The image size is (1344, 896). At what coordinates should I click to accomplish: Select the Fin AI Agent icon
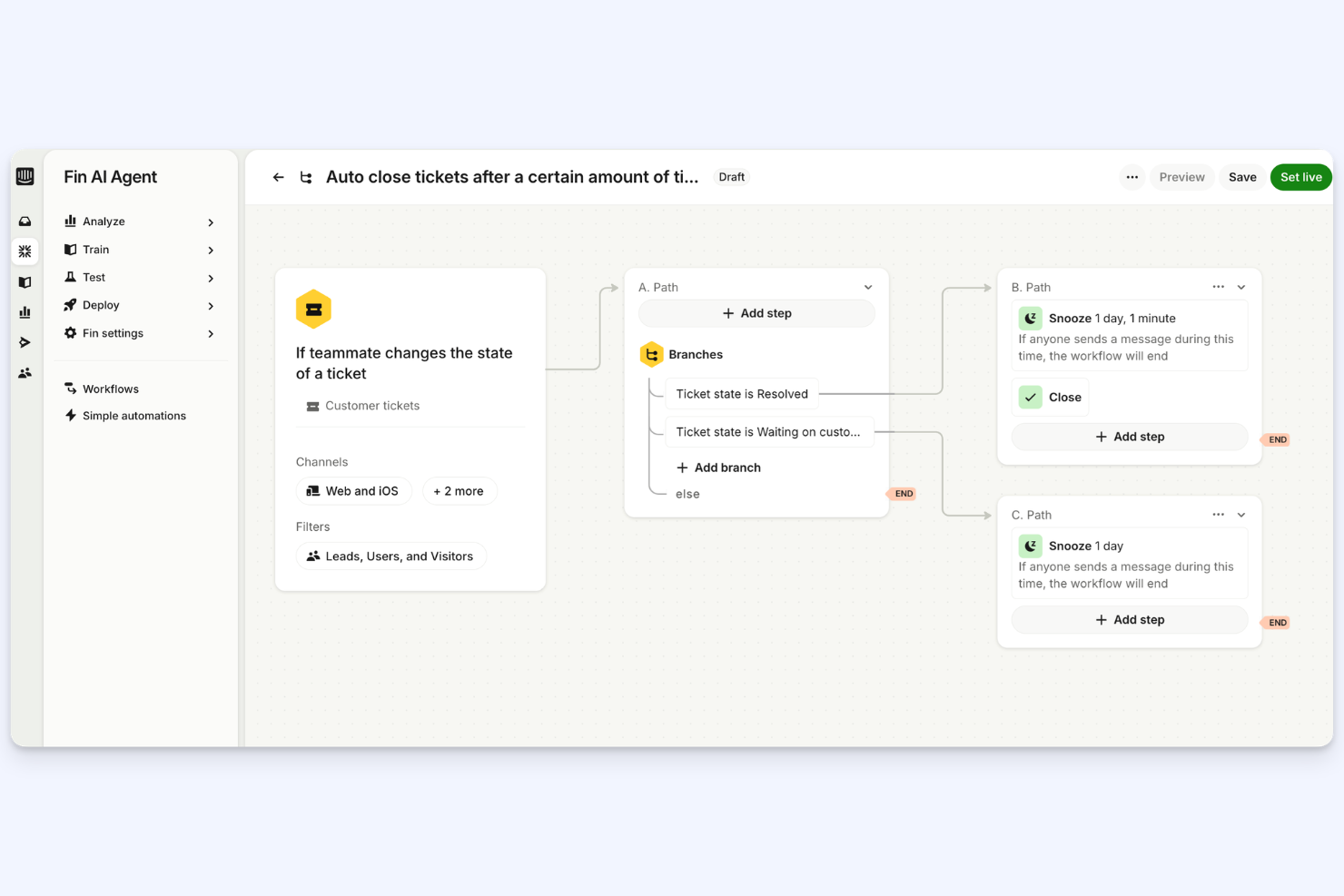pyautogui.click(x=25, y=251)
